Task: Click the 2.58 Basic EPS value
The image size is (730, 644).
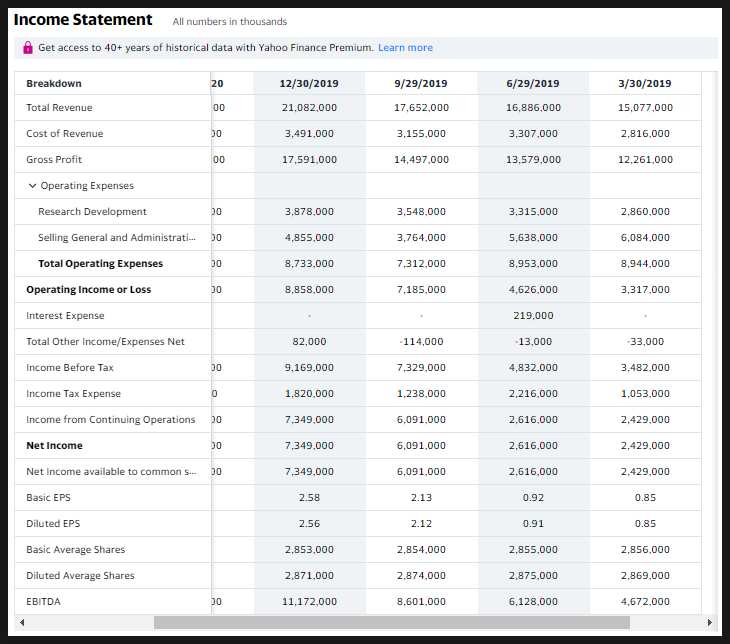Action: click(x=309, y=497)
